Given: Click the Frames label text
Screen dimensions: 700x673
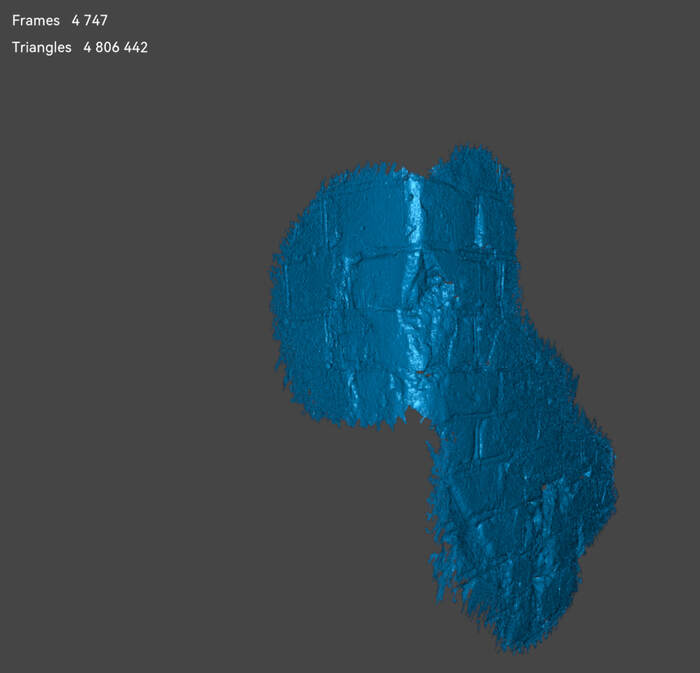Looking at the screenshot, I should (x=36, y=20).
